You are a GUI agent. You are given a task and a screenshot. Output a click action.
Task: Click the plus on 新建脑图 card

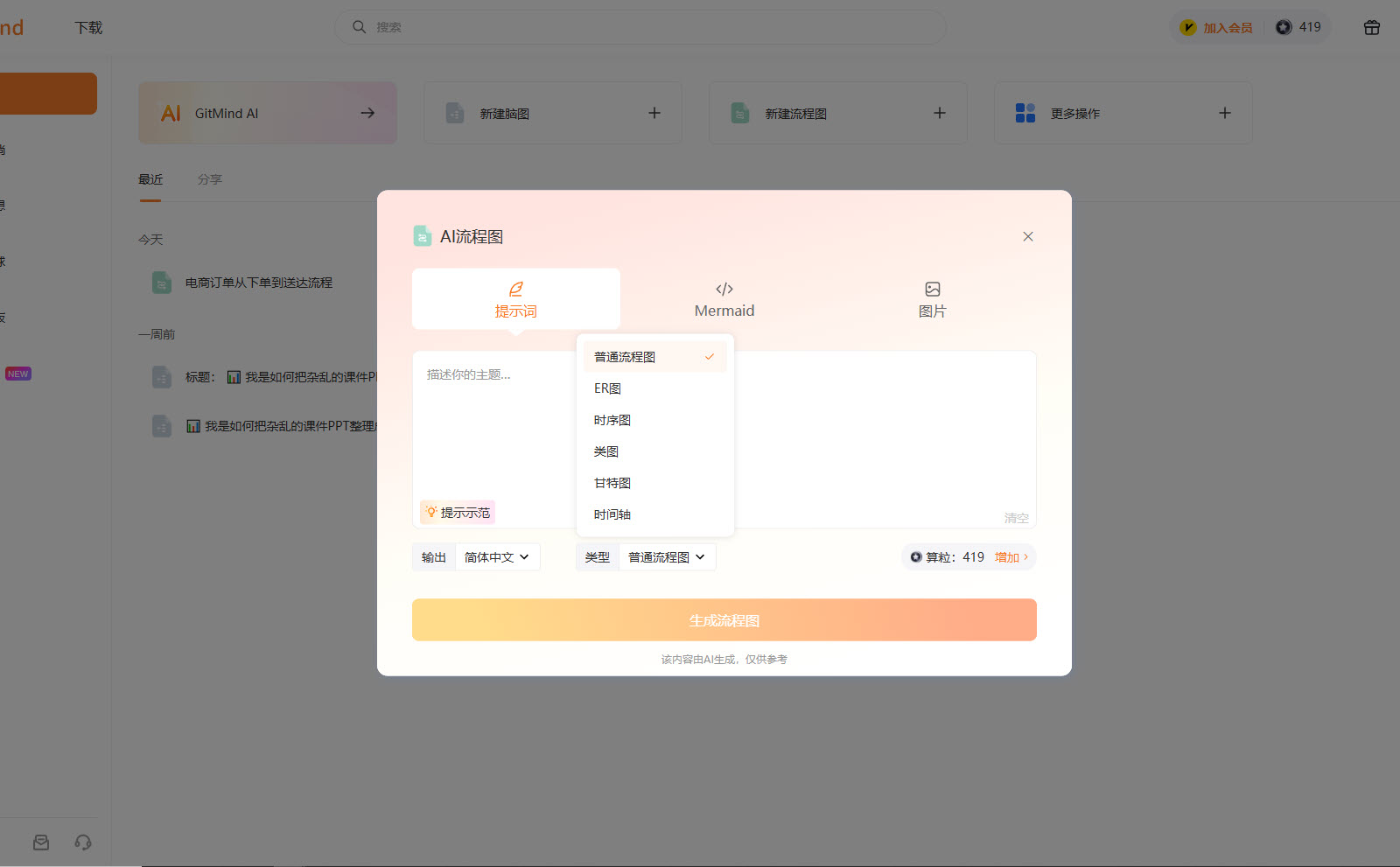pos(654,113)
